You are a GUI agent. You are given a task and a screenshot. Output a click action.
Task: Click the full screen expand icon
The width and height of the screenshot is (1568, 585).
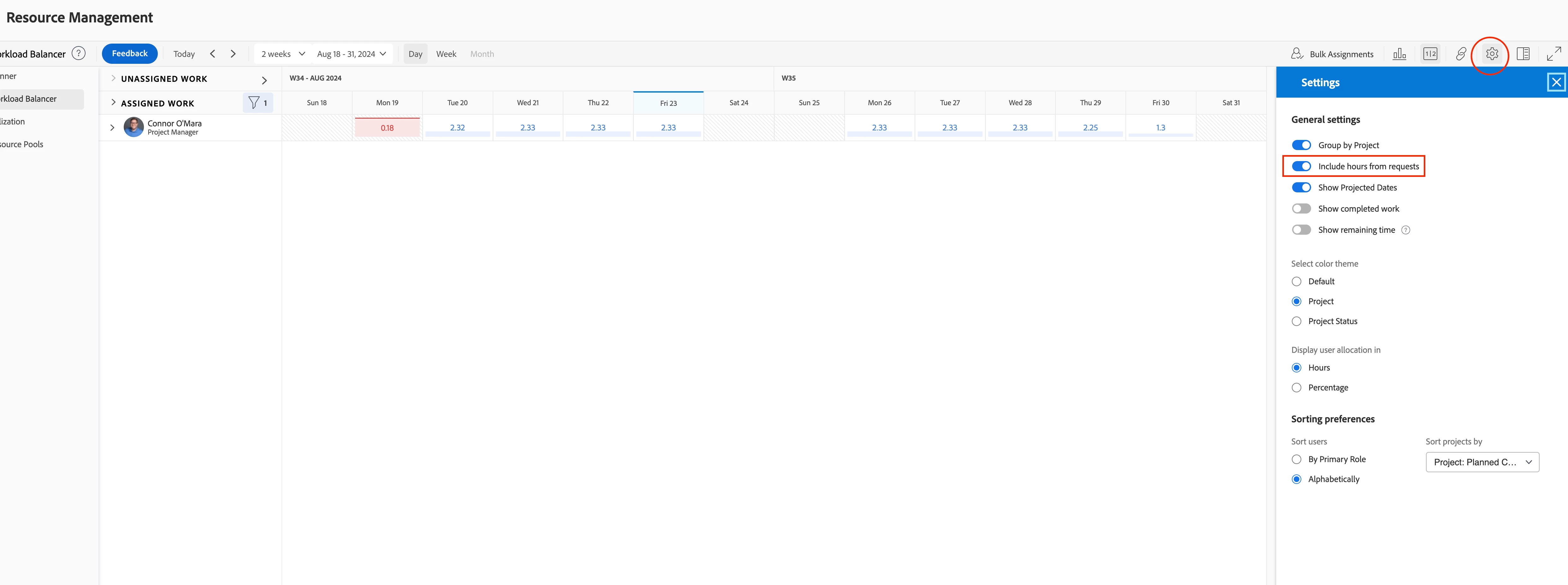1553,54
